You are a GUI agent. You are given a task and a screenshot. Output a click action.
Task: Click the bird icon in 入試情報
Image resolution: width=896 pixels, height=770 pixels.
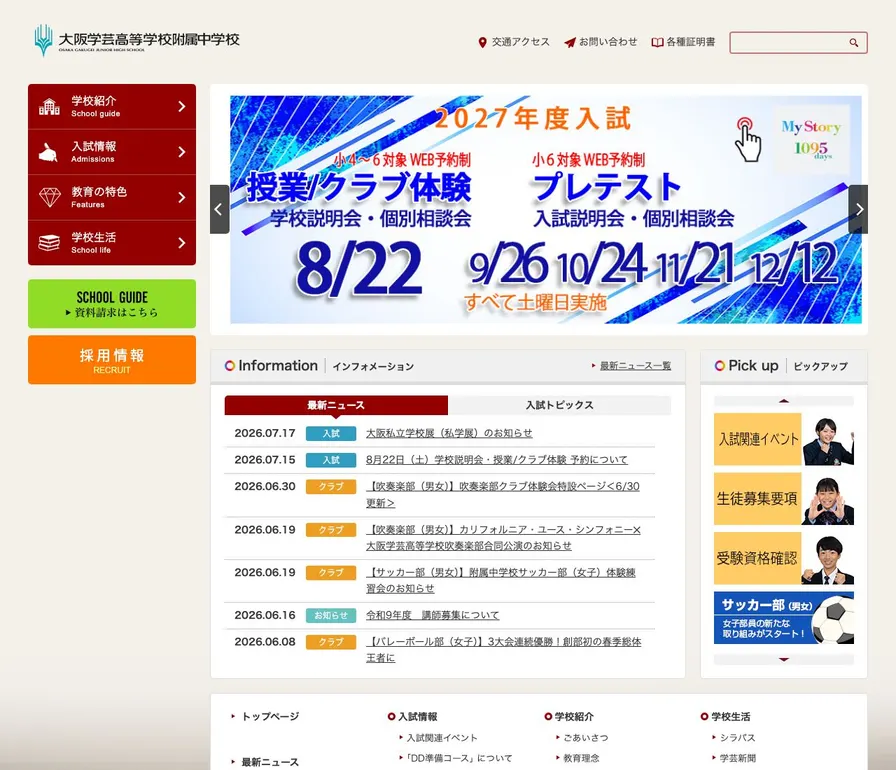click(49, 152)
